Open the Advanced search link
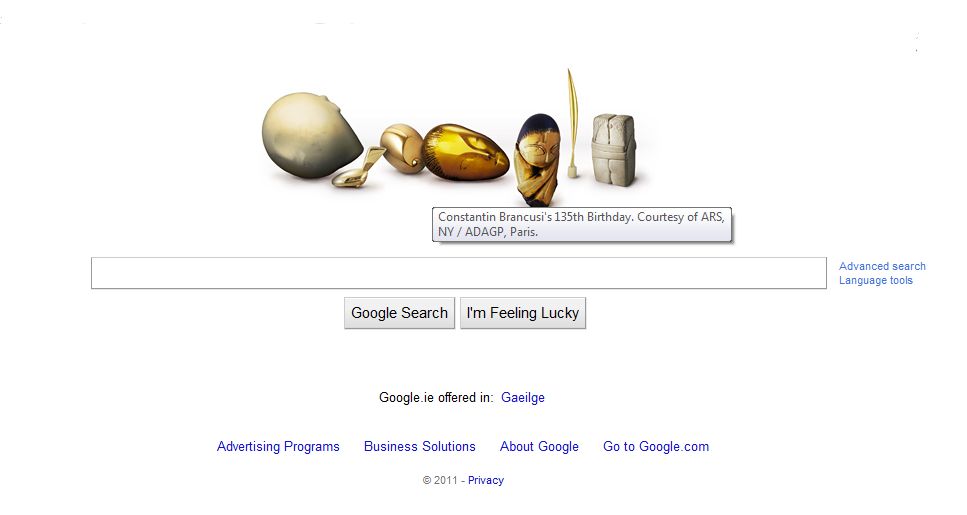Viewport: 967px width, 515px height. point(882,266)
